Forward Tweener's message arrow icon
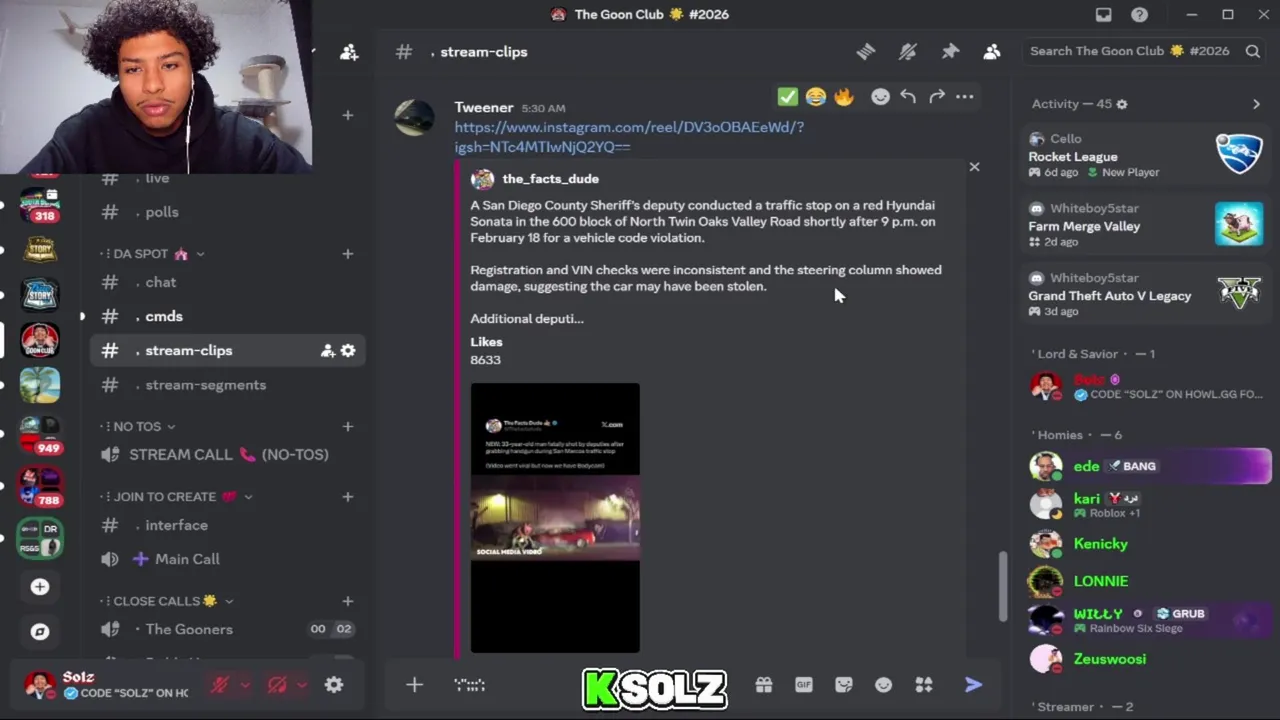 [936, 96]
